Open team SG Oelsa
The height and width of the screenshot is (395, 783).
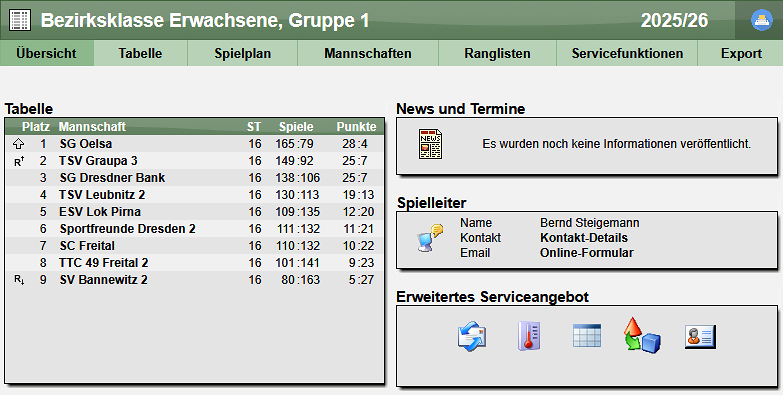click(86, 144)
